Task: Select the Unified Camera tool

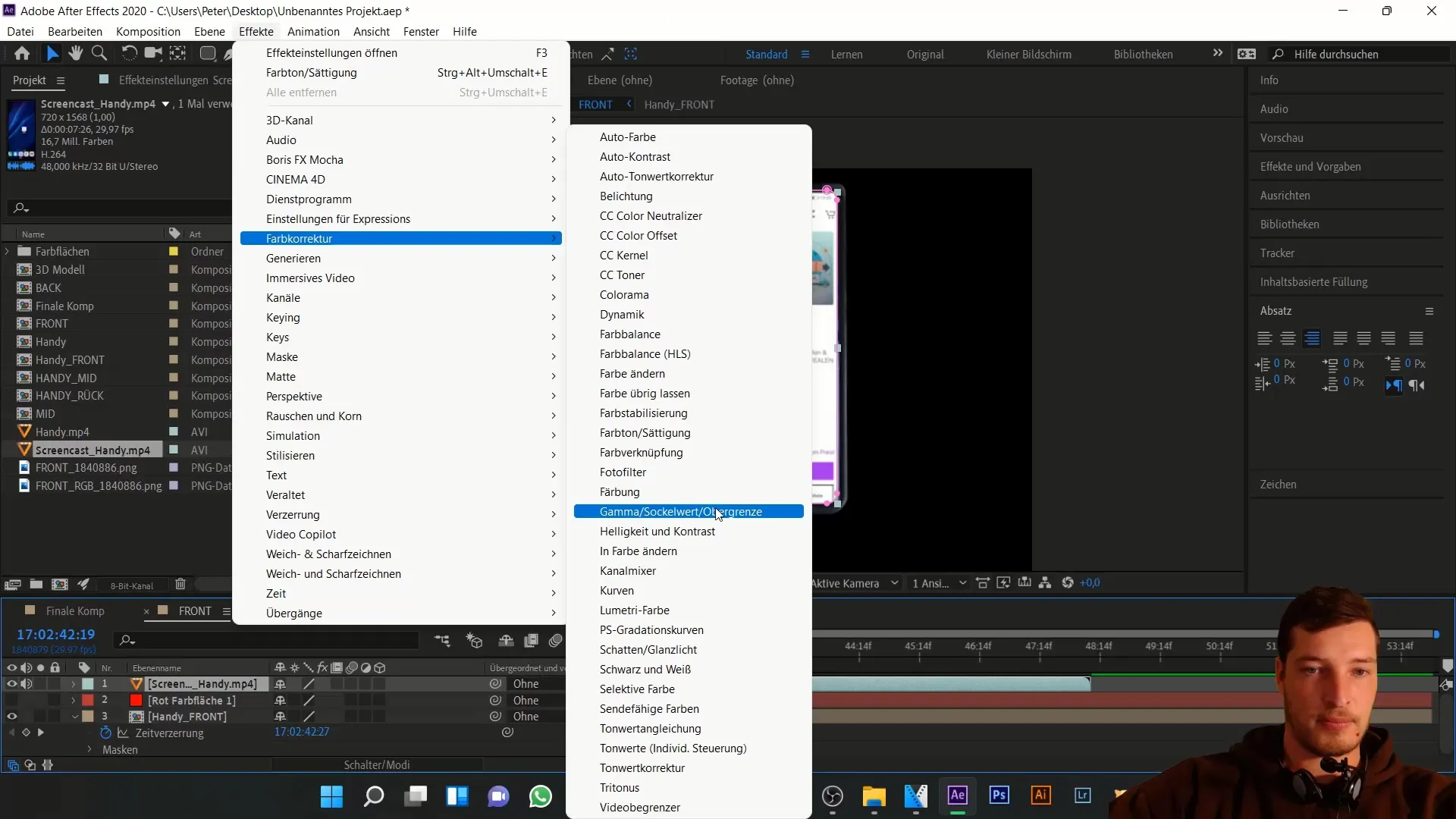Action: click(x=153, y=54)
